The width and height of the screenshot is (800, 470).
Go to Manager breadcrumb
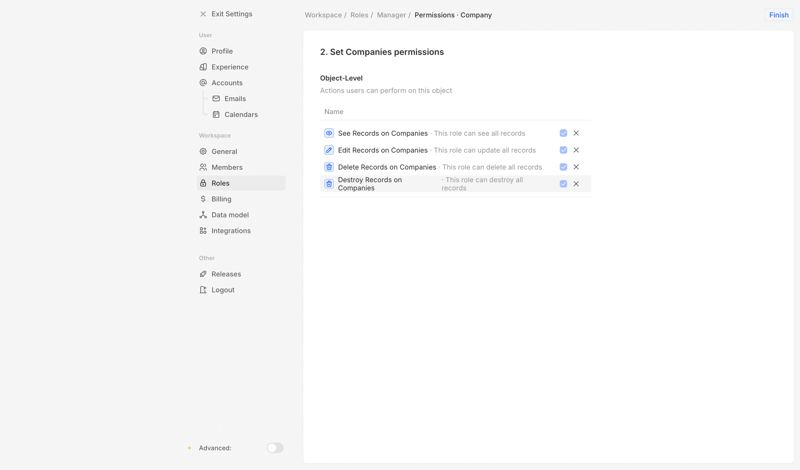(x=391, y=15)
